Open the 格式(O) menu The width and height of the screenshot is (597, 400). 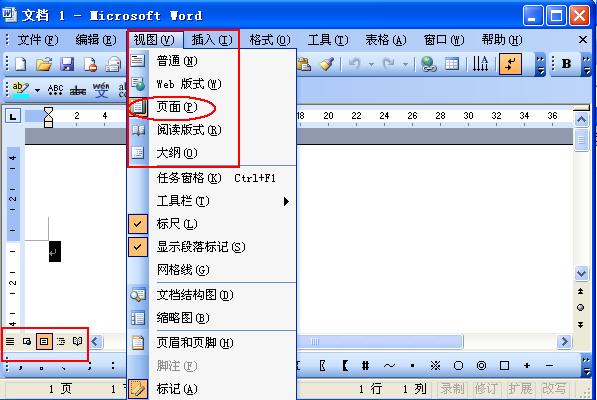pyautogui.click(x=270, y=40)
